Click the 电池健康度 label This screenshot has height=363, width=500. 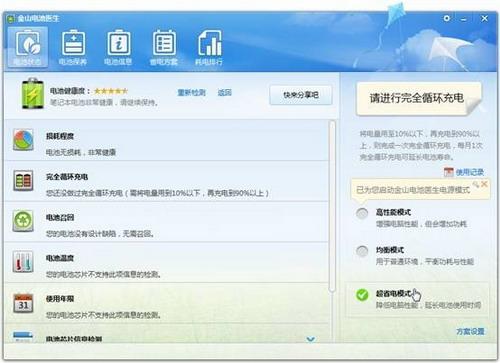(70, 91)
